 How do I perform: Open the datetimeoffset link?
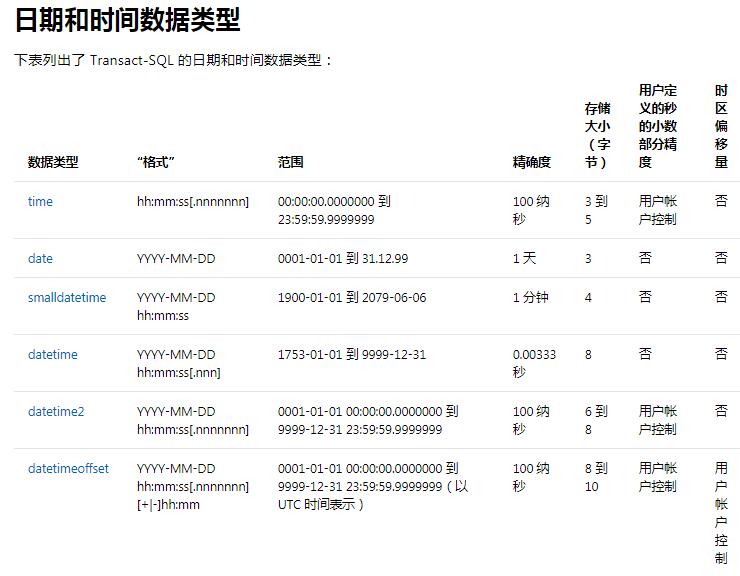pos(68,469)
